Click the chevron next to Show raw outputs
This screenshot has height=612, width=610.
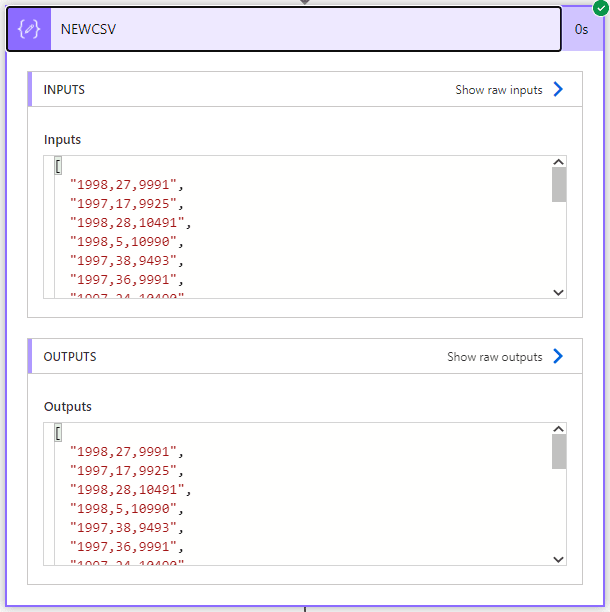(x=558, y=357)
